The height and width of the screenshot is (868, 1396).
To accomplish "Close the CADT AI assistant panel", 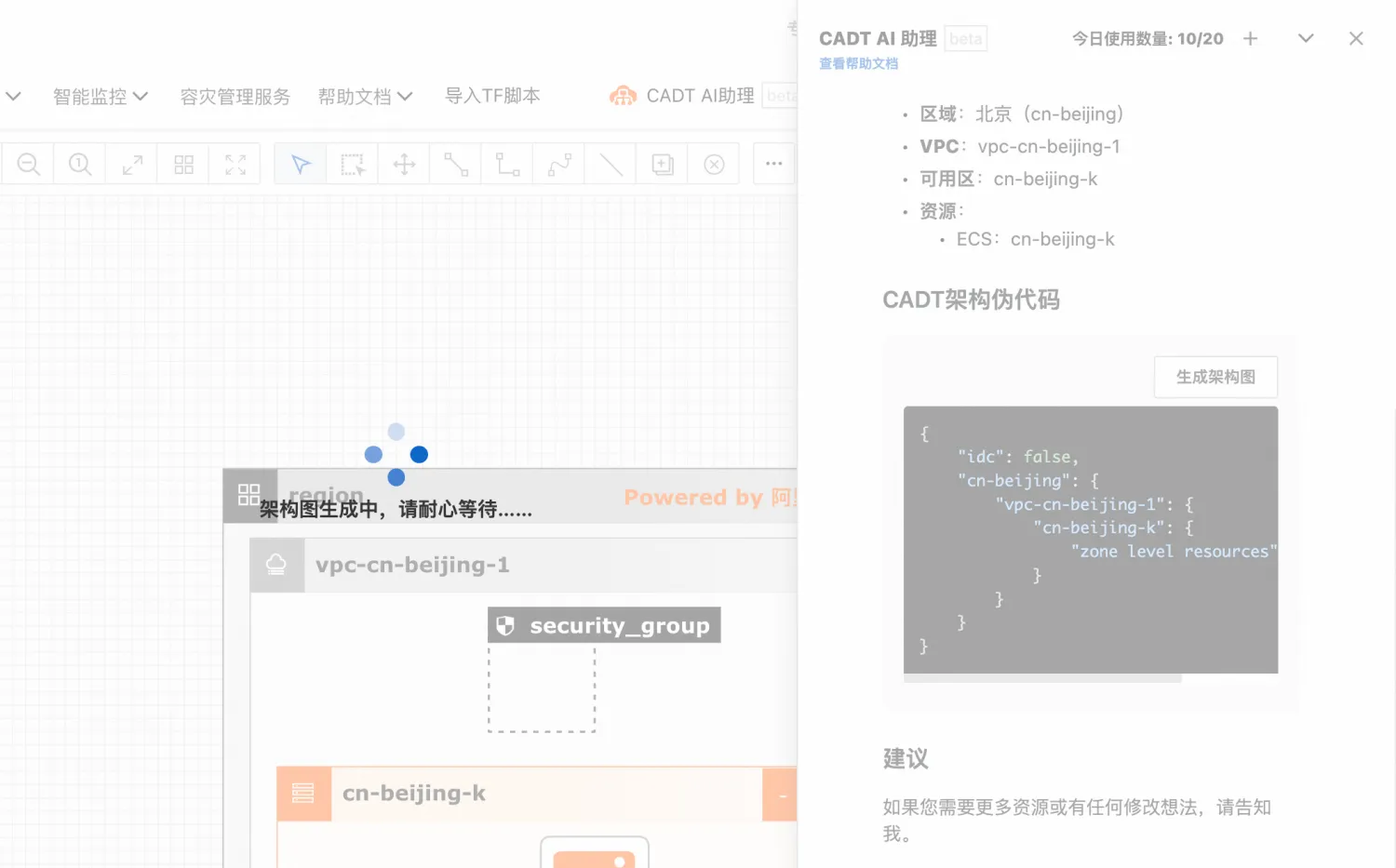I will click(x=1356, y=38).
